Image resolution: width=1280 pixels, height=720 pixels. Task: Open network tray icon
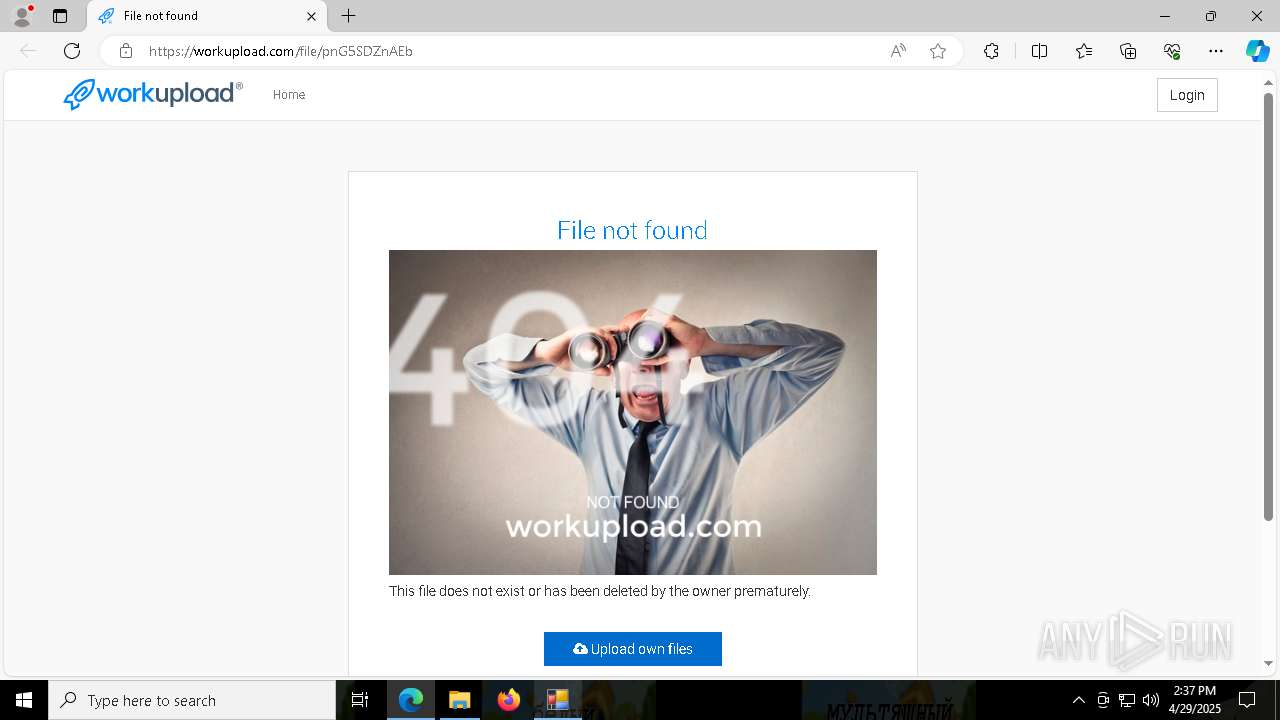[x=1127, y=700]
